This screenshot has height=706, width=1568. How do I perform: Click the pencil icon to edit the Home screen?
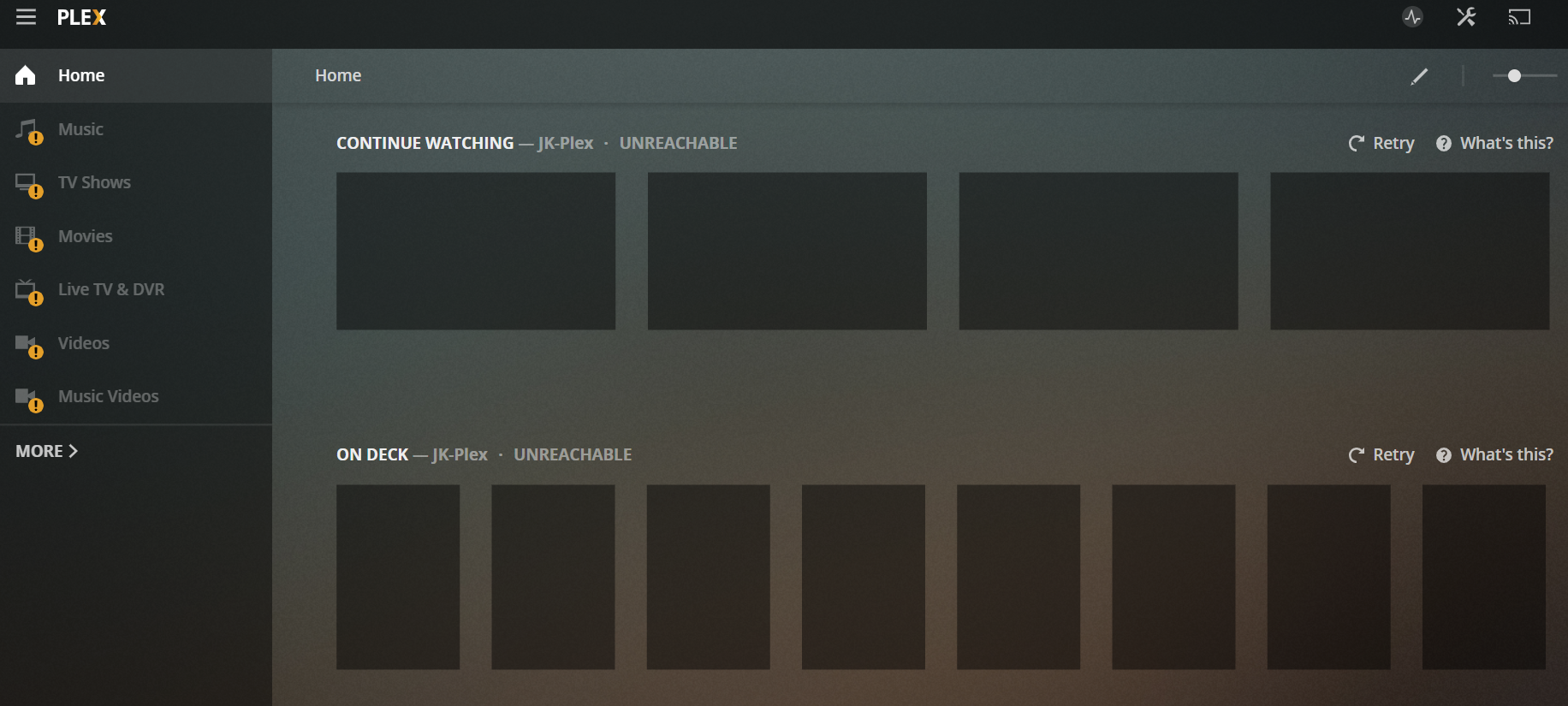[1419, 76]
